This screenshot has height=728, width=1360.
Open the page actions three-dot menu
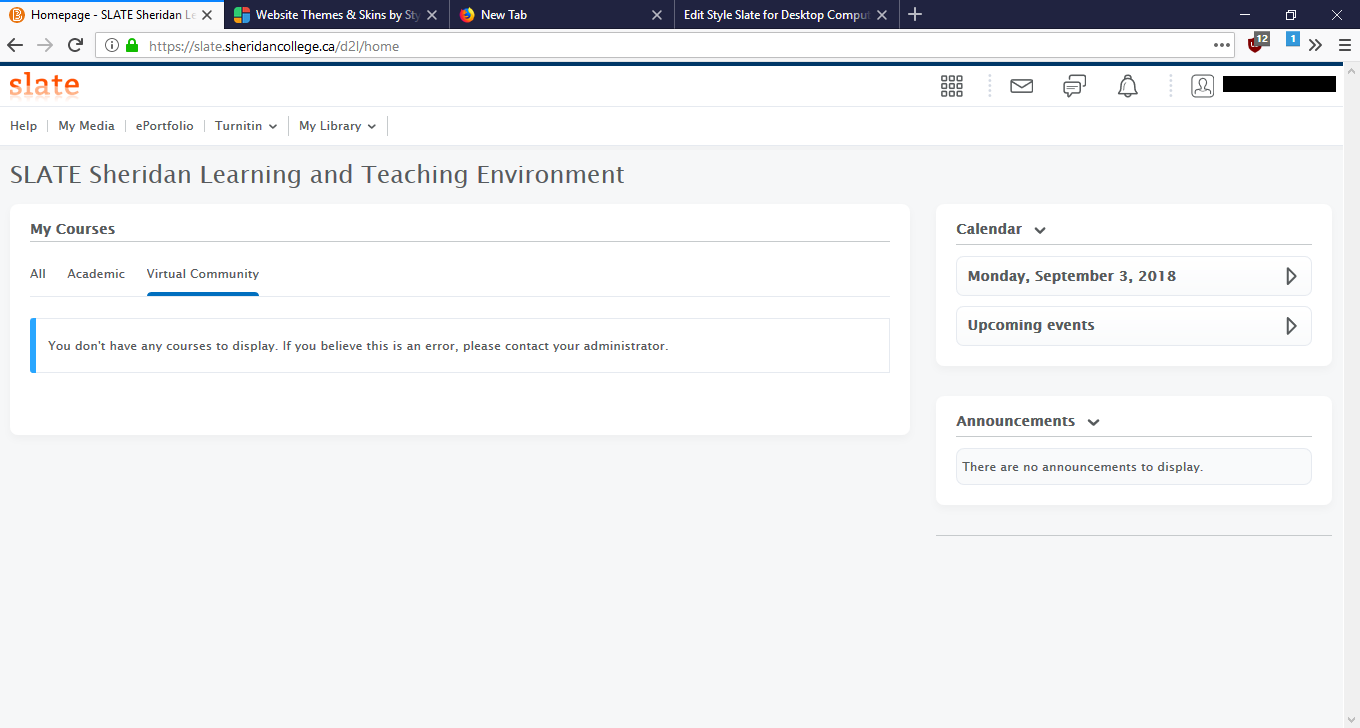(1222, 45)
